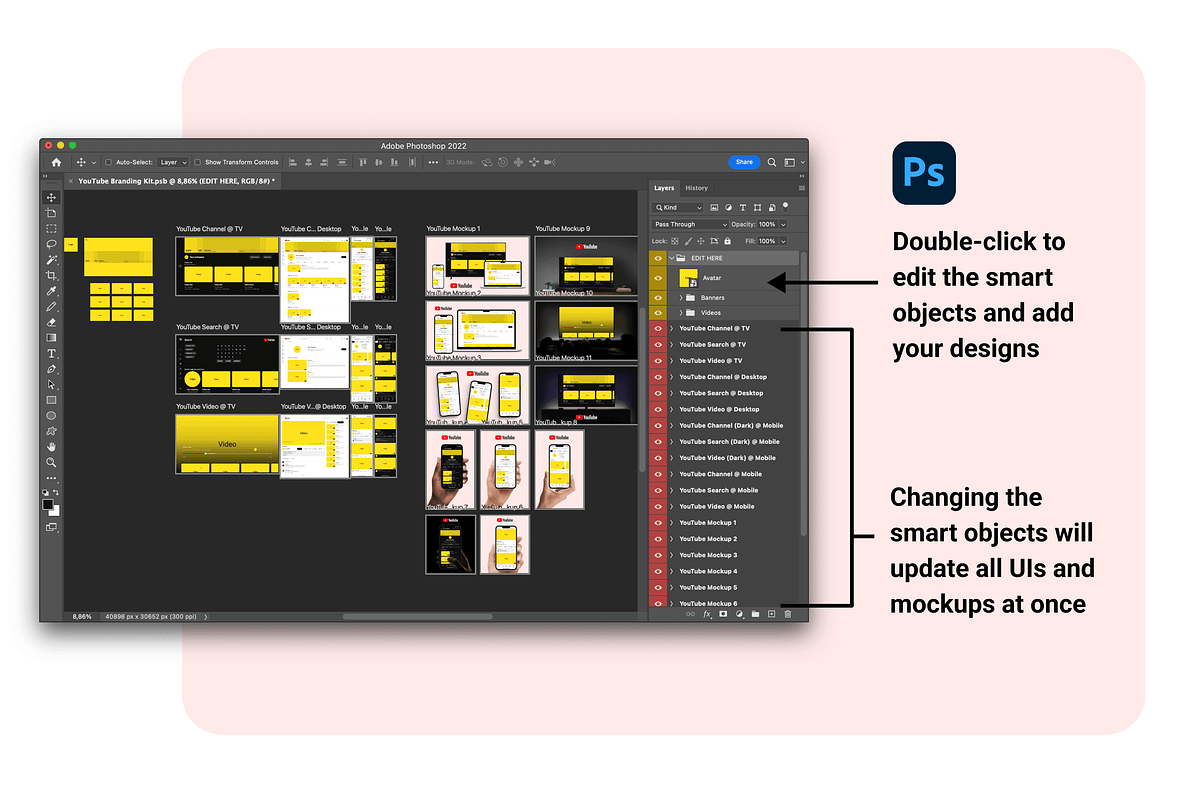Enable Show Transform Controls checkbox
Screen dimensions: 1200x800
pos(198,162)
